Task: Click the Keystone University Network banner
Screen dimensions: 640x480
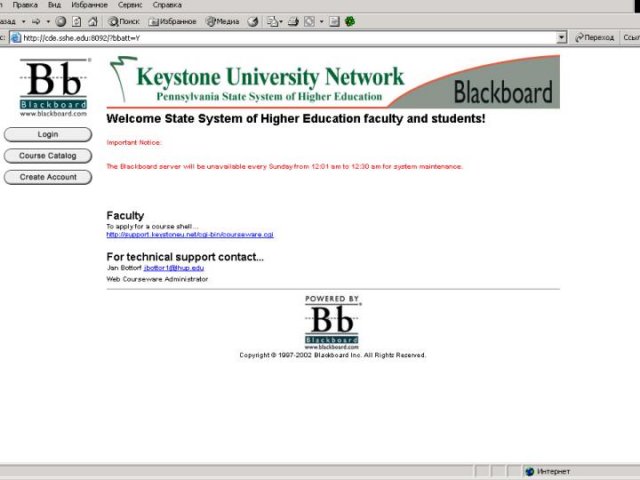Action: pos(333,82)
